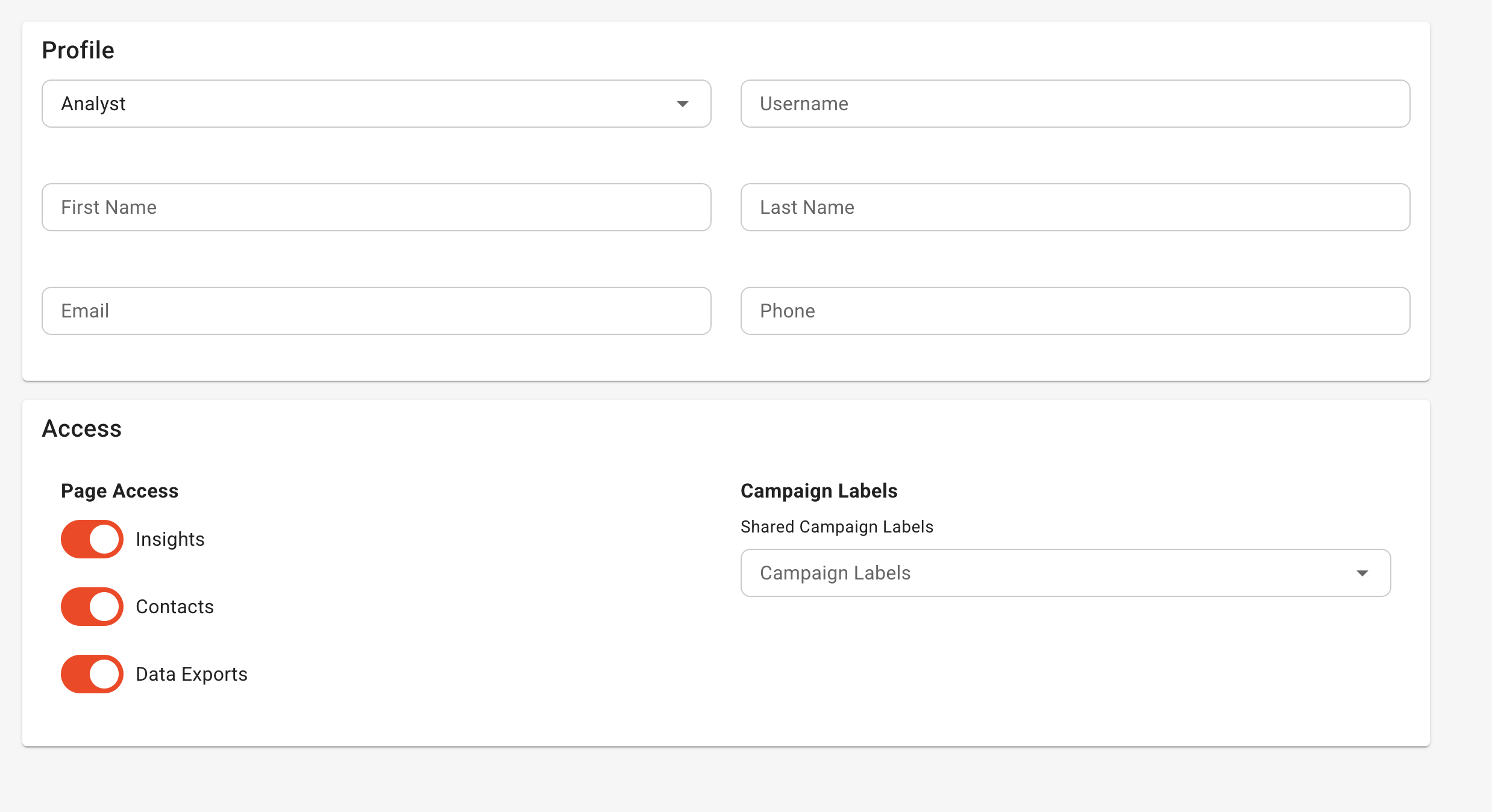Screen dimensions: 1492x812
Task: Click the Profile section heading
Action: [x=78, y=50]
